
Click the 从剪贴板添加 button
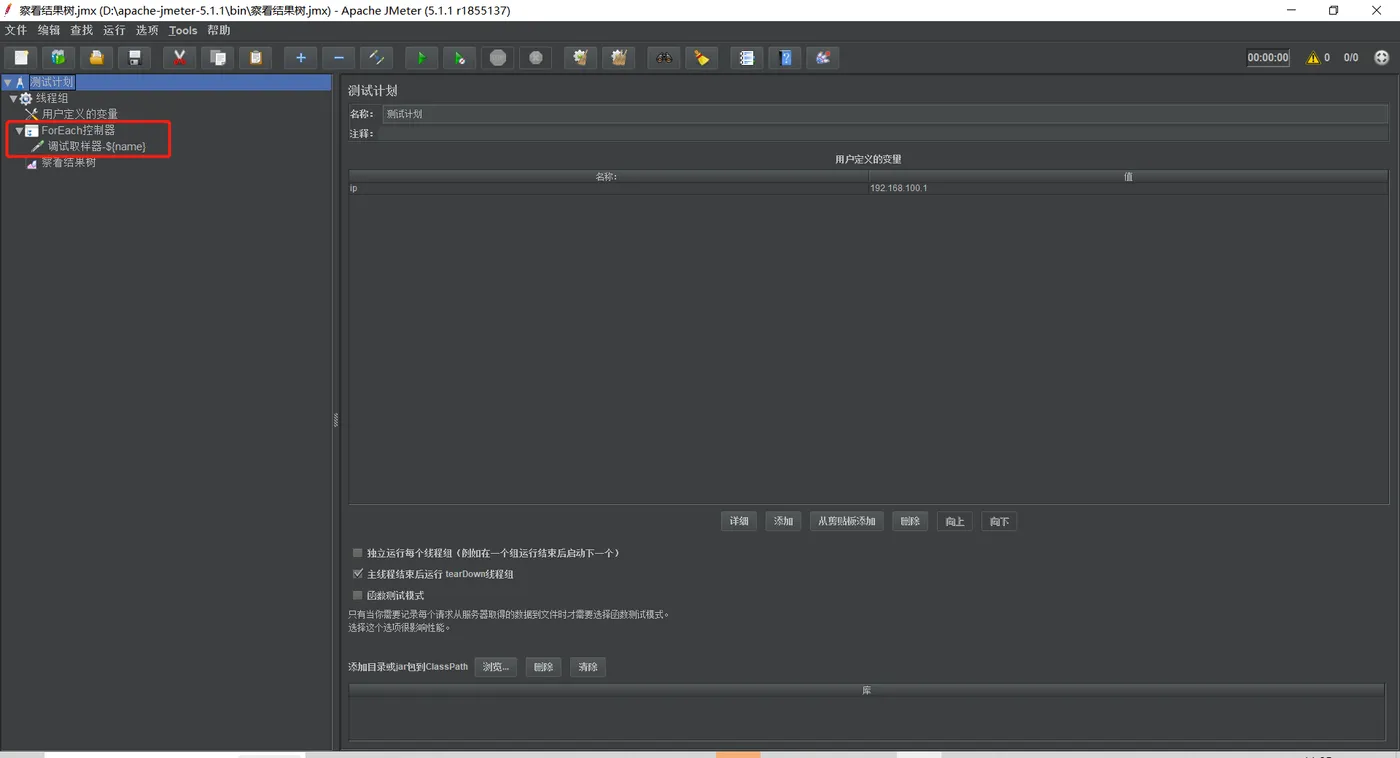(x=847, y=521)
